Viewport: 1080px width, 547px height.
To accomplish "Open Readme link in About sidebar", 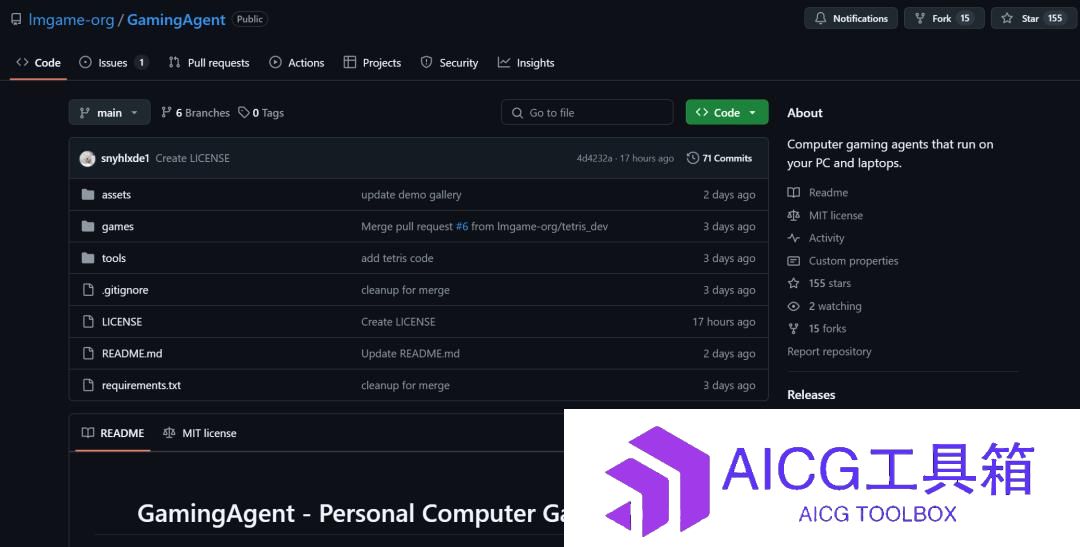I will (x=818, y=193).
